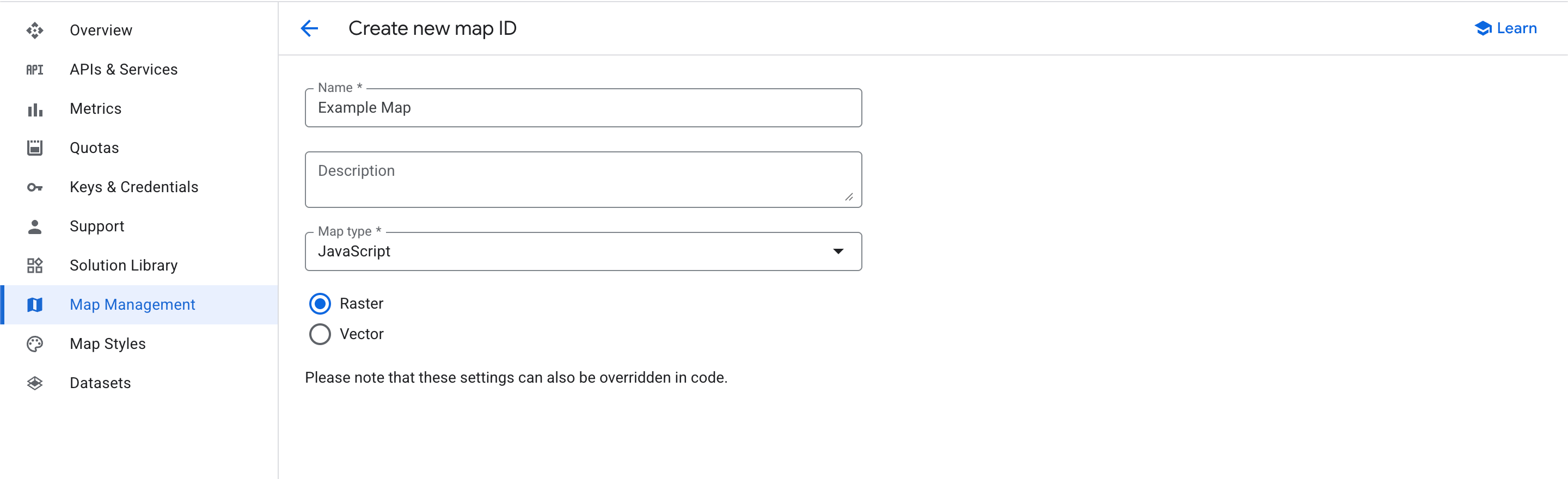Viewport: 1568px width, 479px height.
Task: Select the APIs & Services icon
Action: click(x=35, y=69)
